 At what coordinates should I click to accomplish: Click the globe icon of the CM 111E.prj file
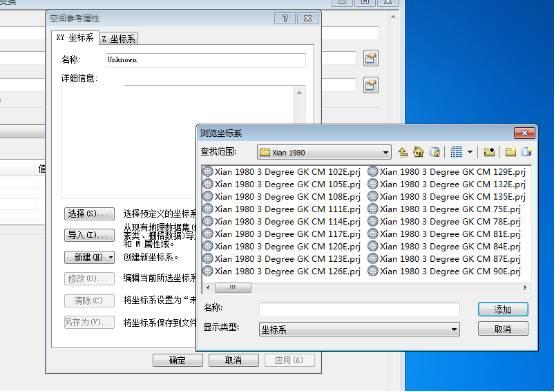[x=207, y=209]
